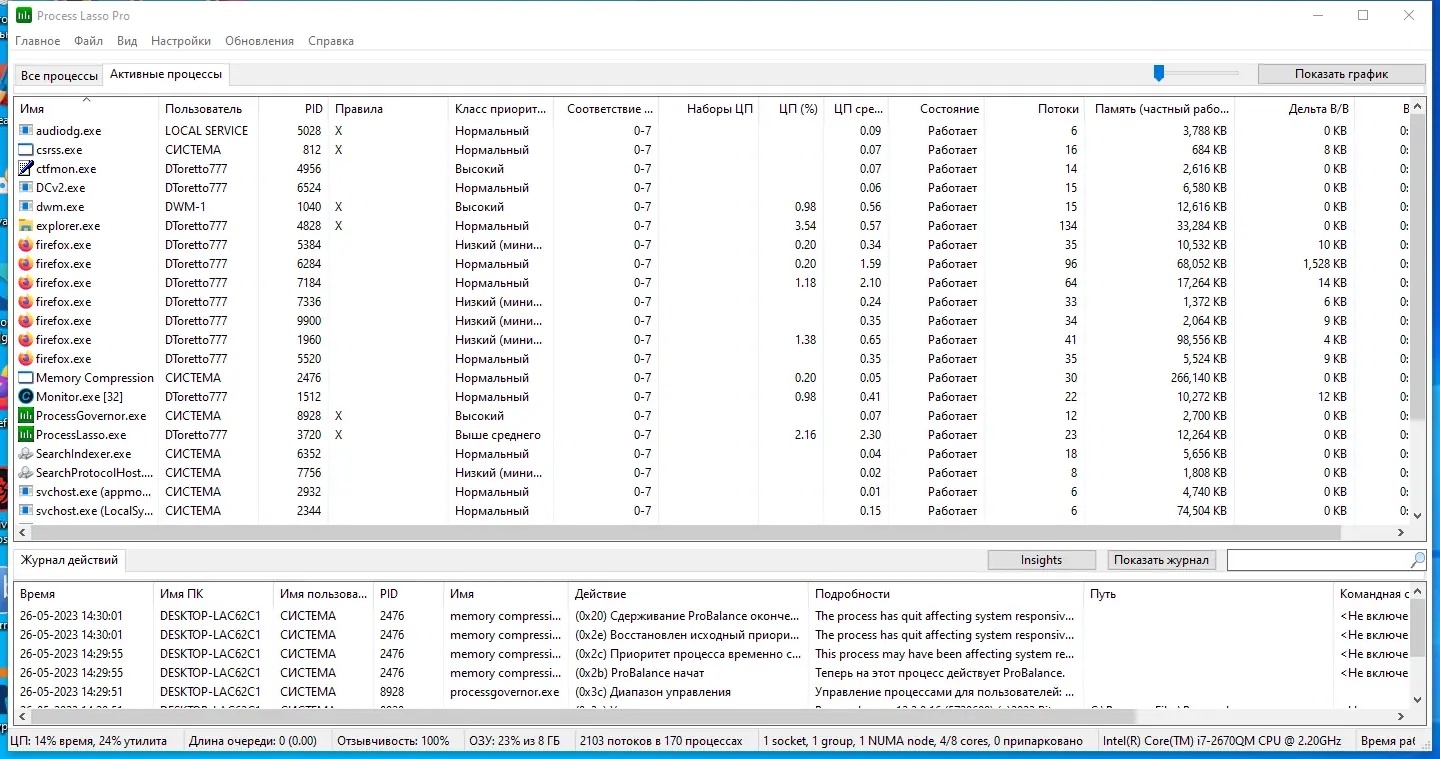Click the process list horizontal scrollbar right arrow
This screenshot has height=759, width=1440.
point(1400,533)
